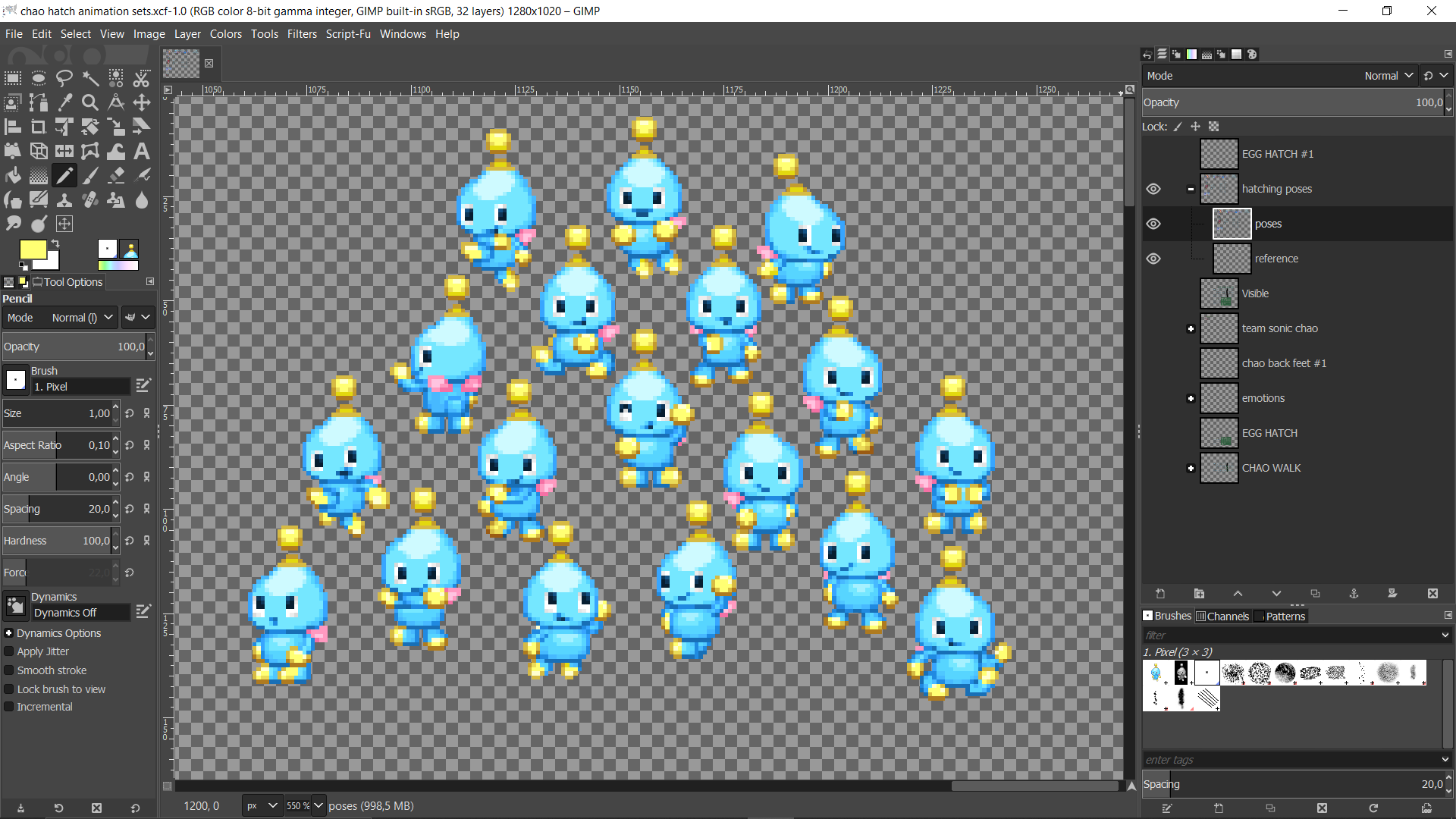Reset Size to brush default

130,413
